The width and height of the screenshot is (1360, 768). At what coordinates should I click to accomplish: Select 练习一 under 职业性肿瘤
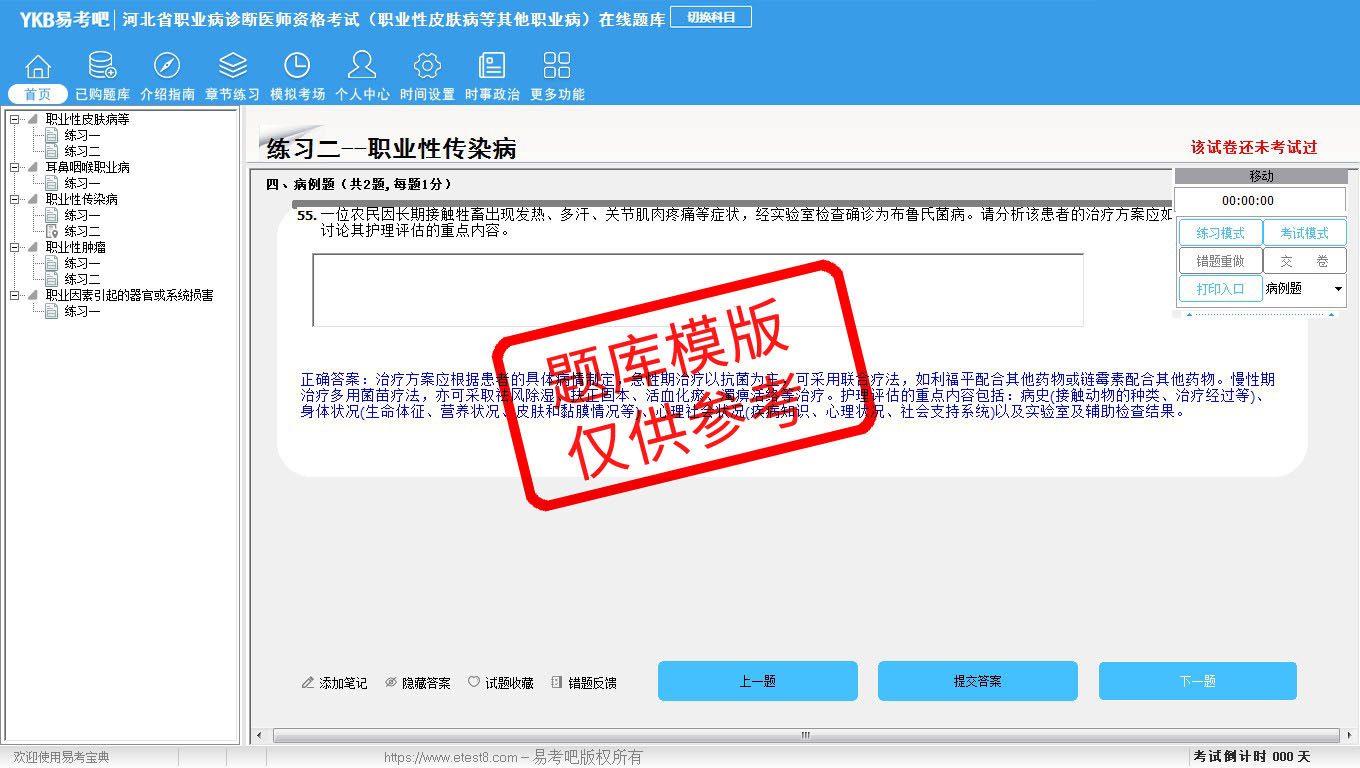(x=82, y=263)
